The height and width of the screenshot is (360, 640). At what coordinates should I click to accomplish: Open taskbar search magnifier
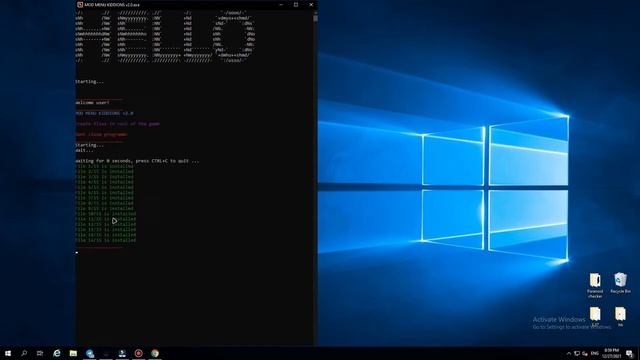24,353
